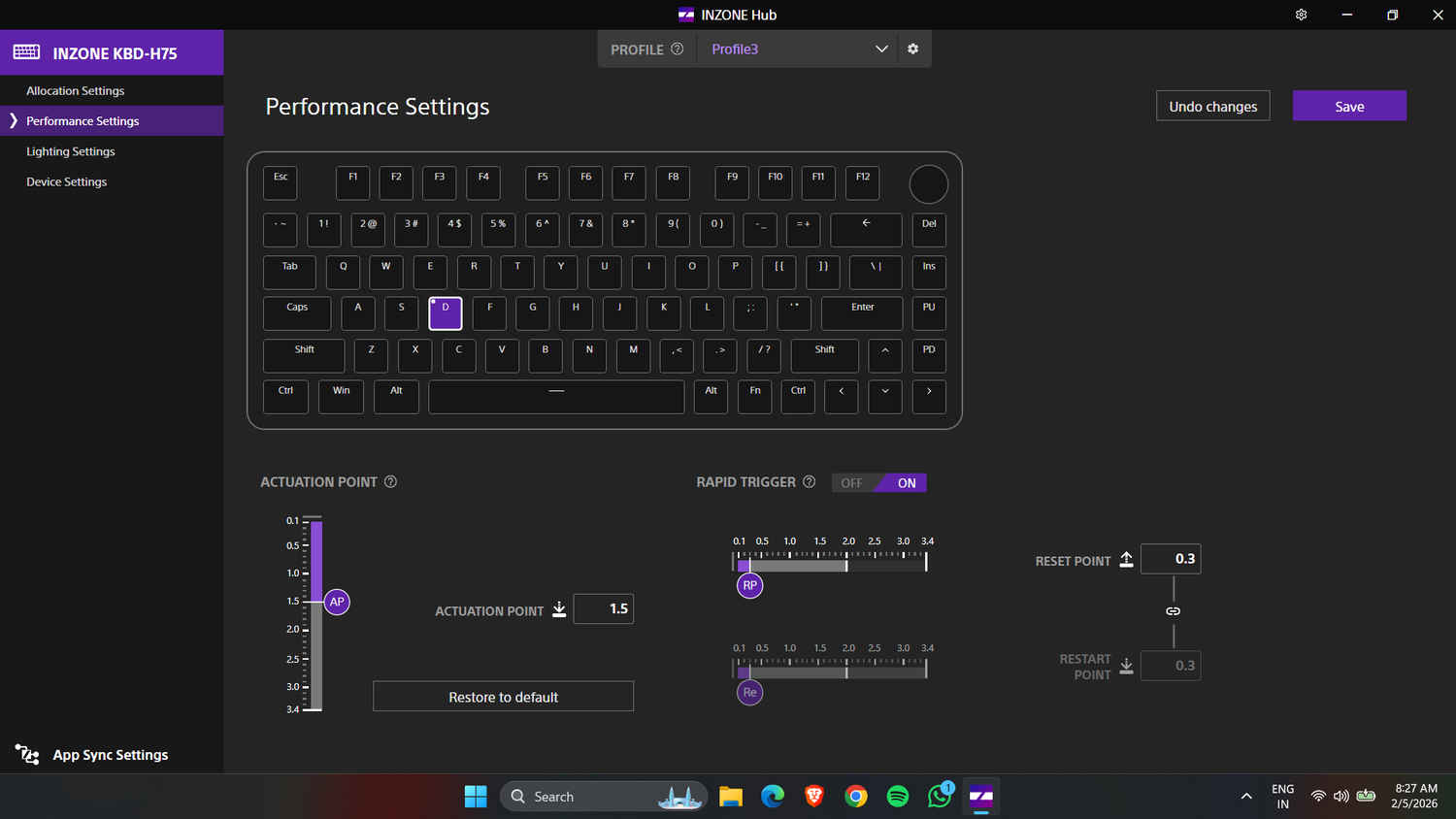
Task: Select the round volume knob on keyboard
Action: [x=928, y=184]
